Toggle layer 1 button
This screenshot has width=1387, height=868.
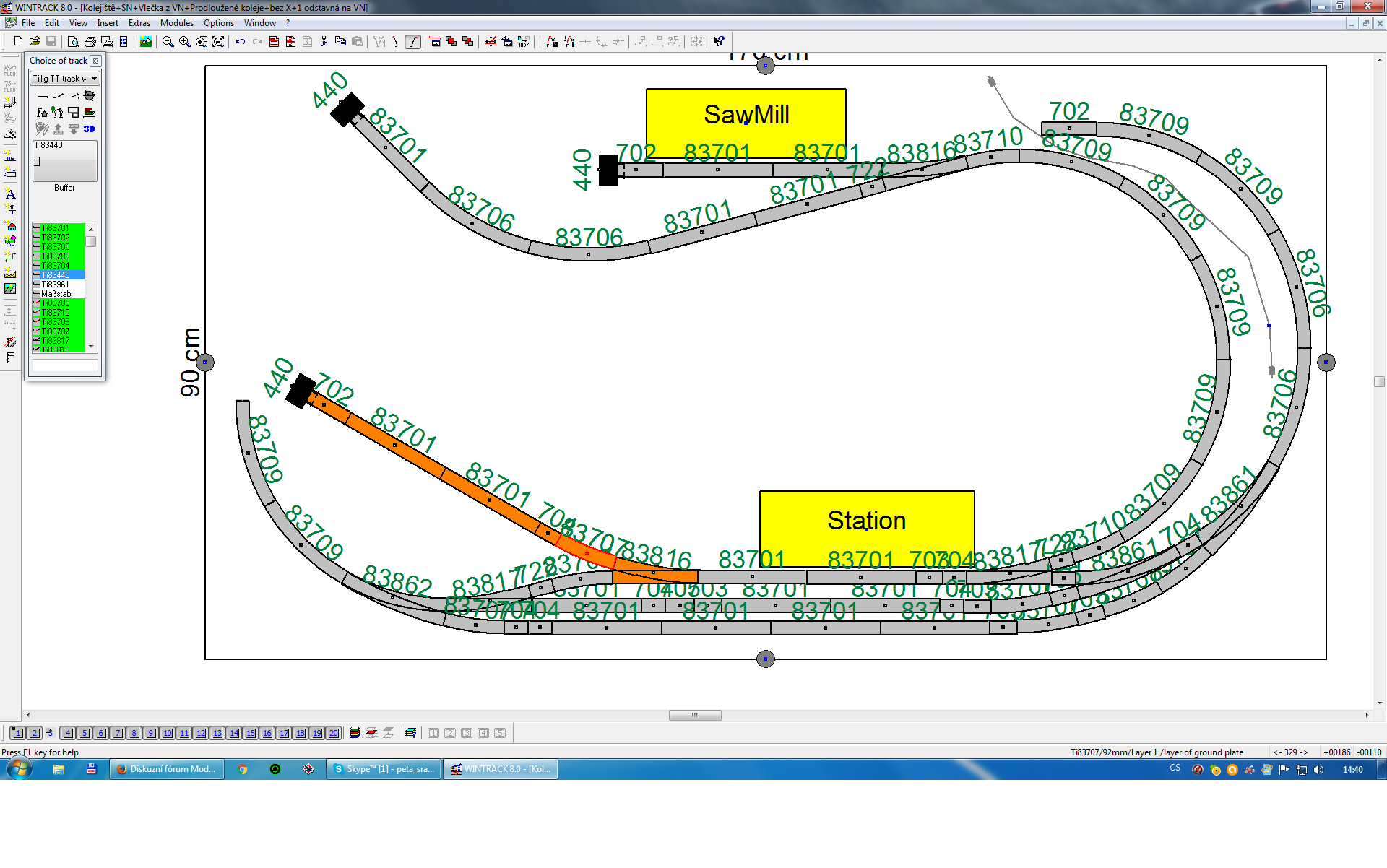(x=17, y=733)
